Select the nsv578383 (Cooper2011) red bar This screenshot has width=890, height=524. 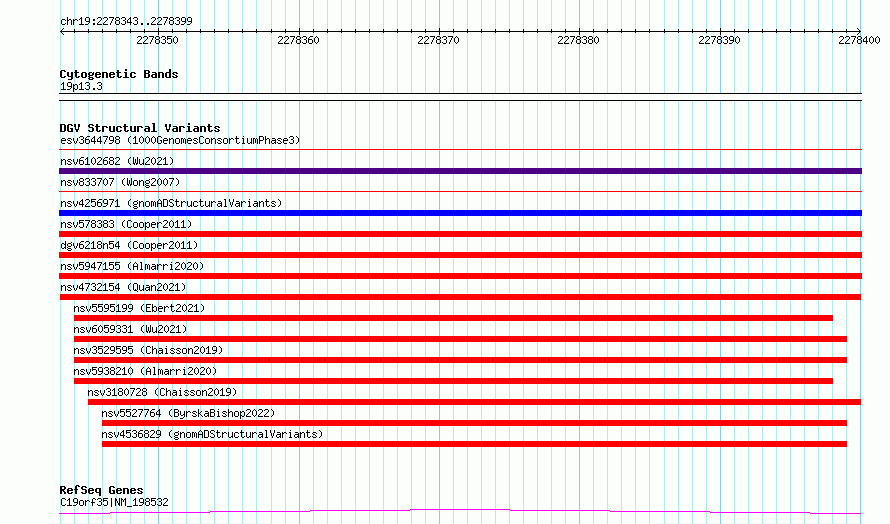click(460, 234)
